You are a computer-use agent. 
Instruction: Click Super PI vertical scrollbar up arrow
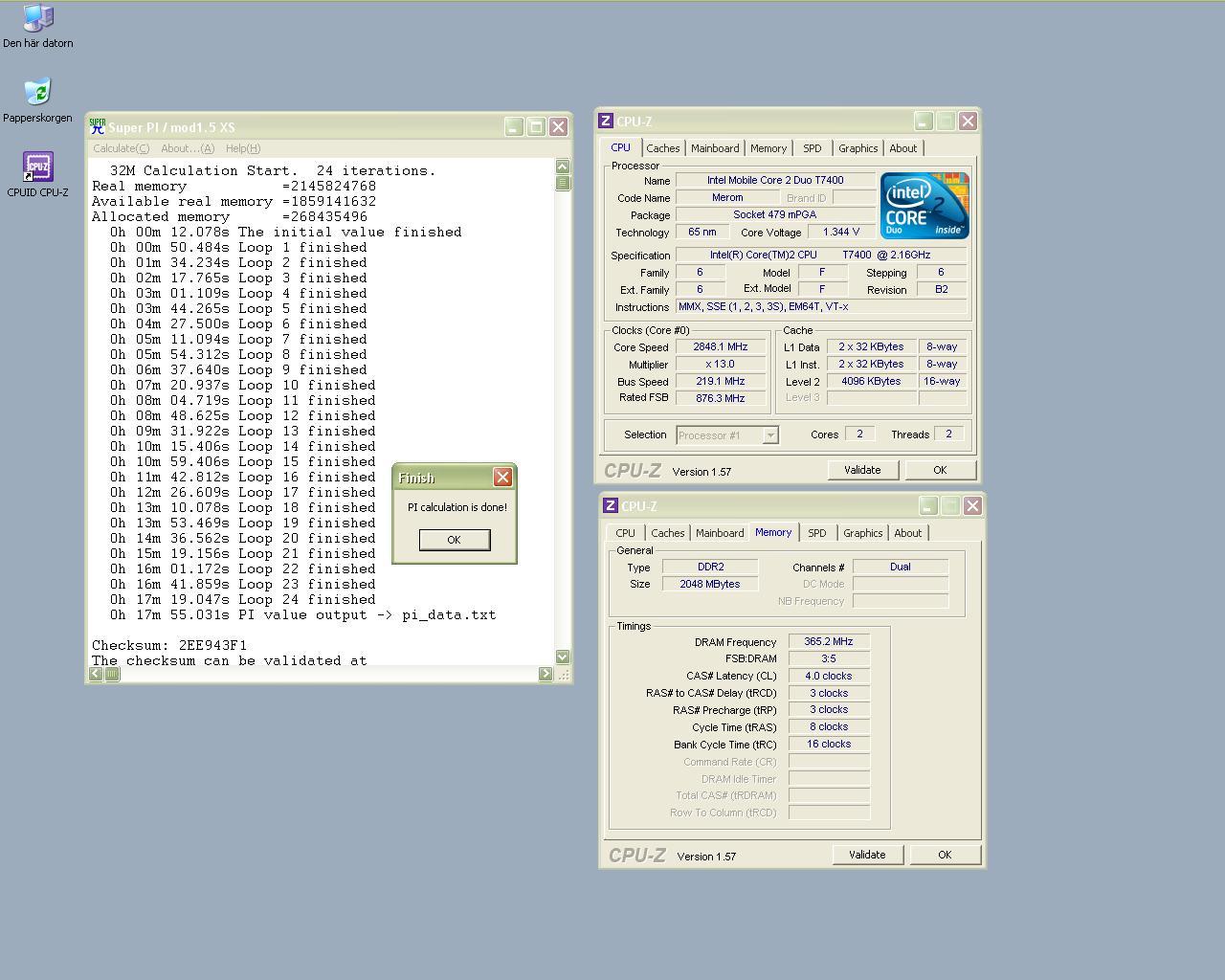(x=562, y=167)
